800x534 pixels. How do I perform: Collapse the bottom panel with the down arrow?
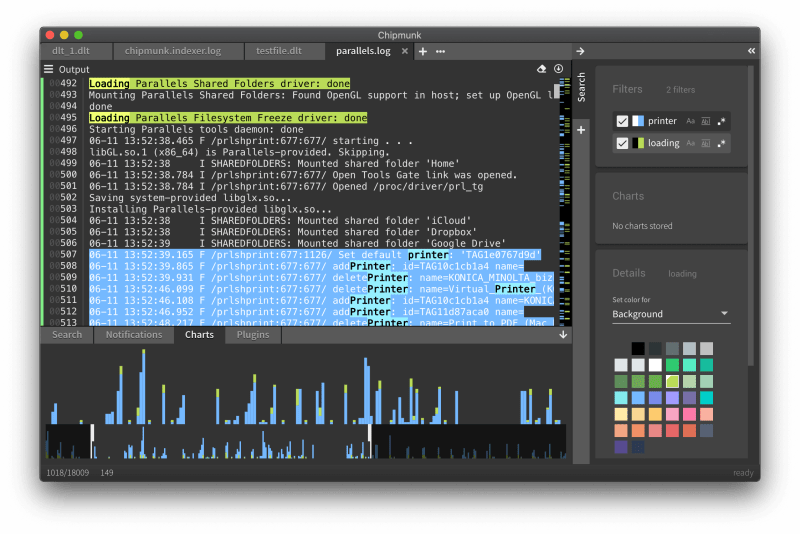pyautogui.click(x=563, y=335)
